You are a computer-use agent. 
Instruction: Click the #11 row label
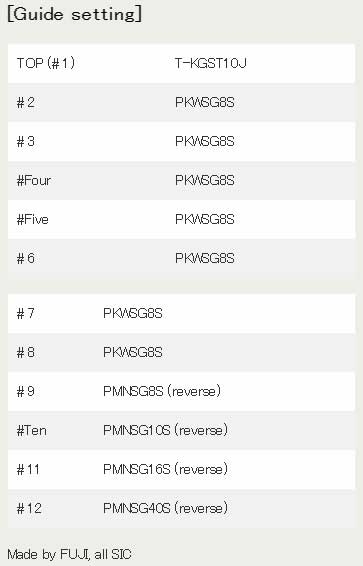tap(28, 469)
